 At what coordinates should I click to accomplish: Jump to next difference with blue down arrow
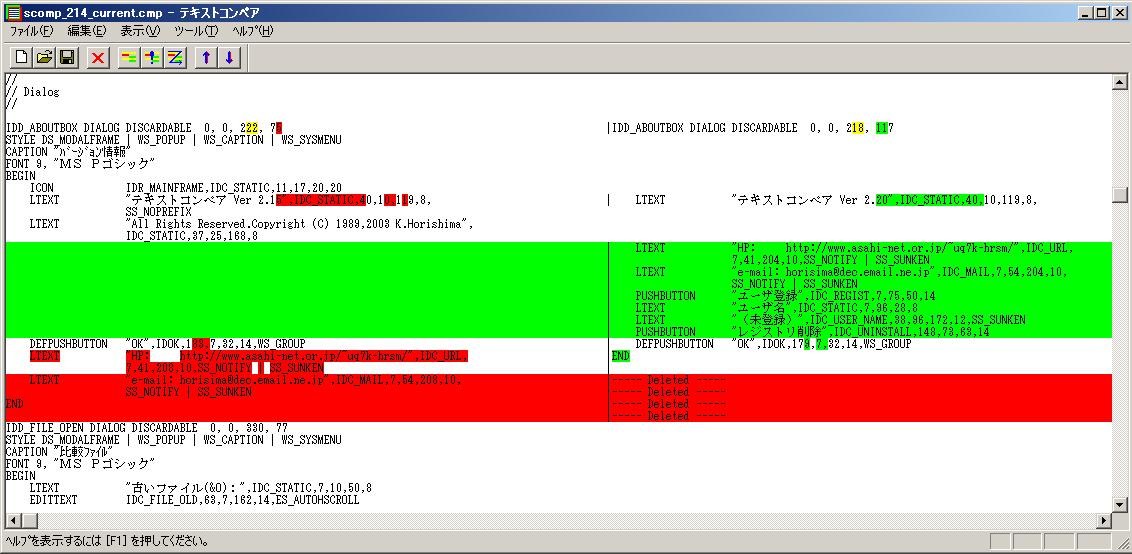(x=229, y=57)
